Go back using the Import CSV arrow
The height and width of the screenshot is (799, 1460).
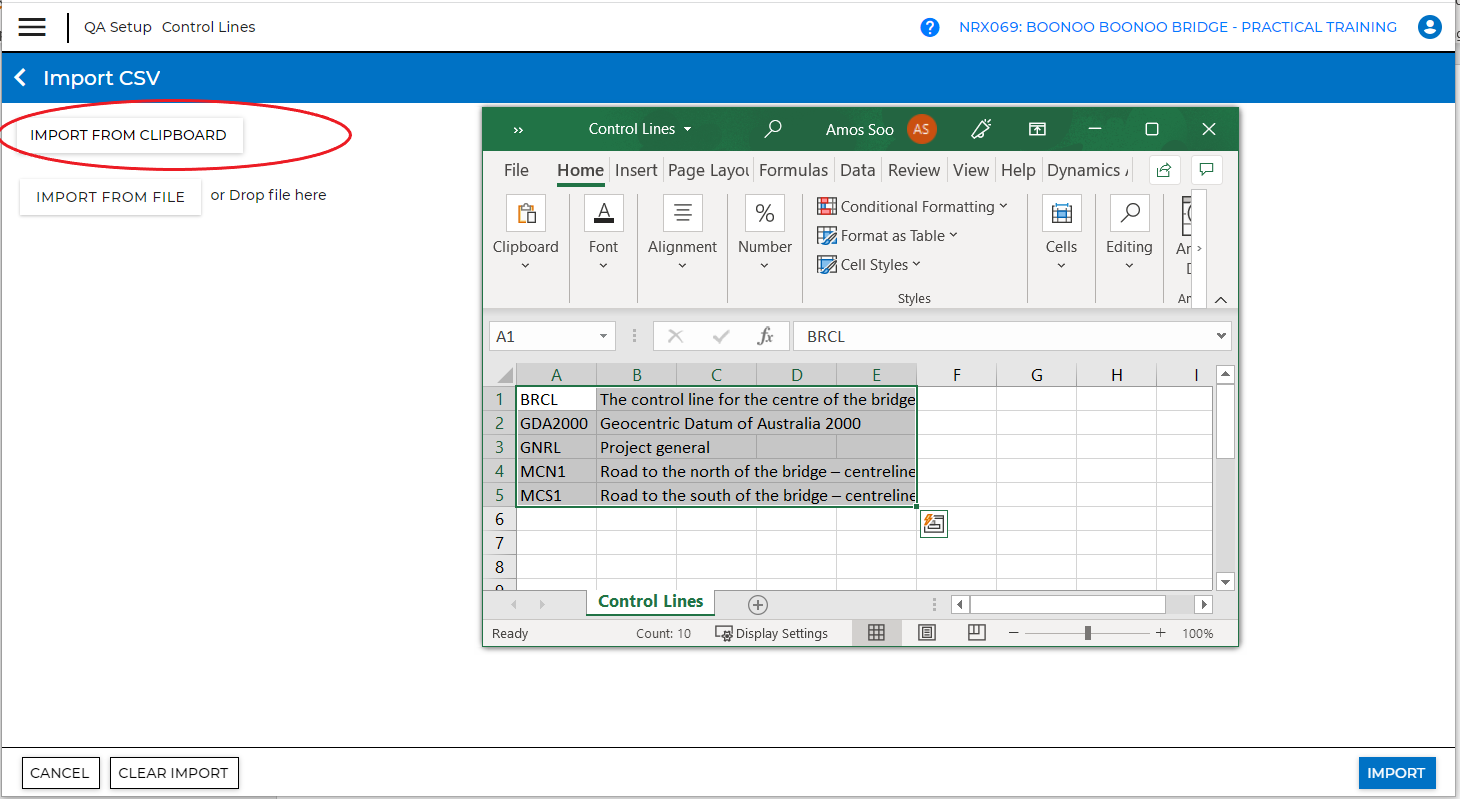pyautogui.click(x=21, y=78)
